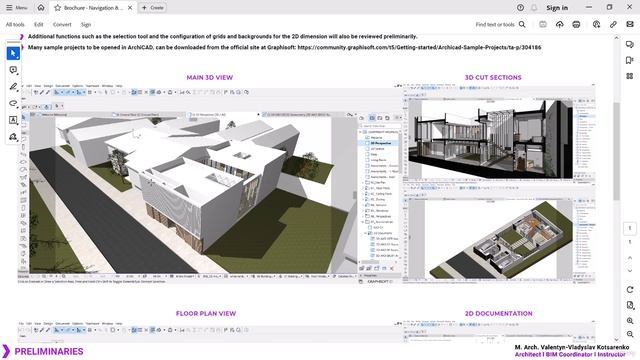Star the Brochure document tab
This screenshot has height=360, width=640.
tap(58, 7)
